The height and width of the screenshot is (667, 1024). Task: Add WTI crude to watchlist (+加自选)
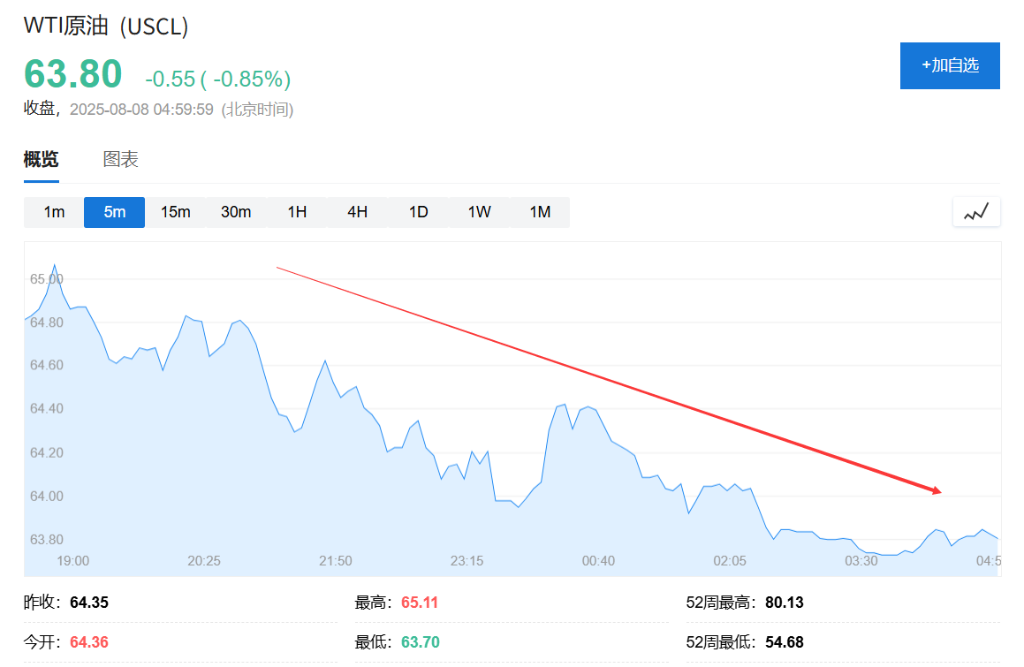tap(949, 66)
